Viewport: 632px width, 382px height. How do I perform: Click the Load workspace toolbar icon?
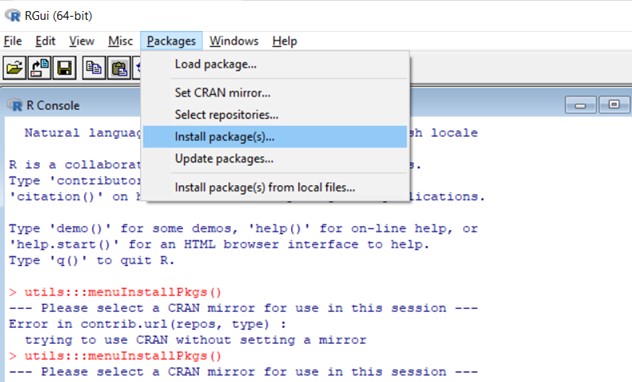pos(40,68)
